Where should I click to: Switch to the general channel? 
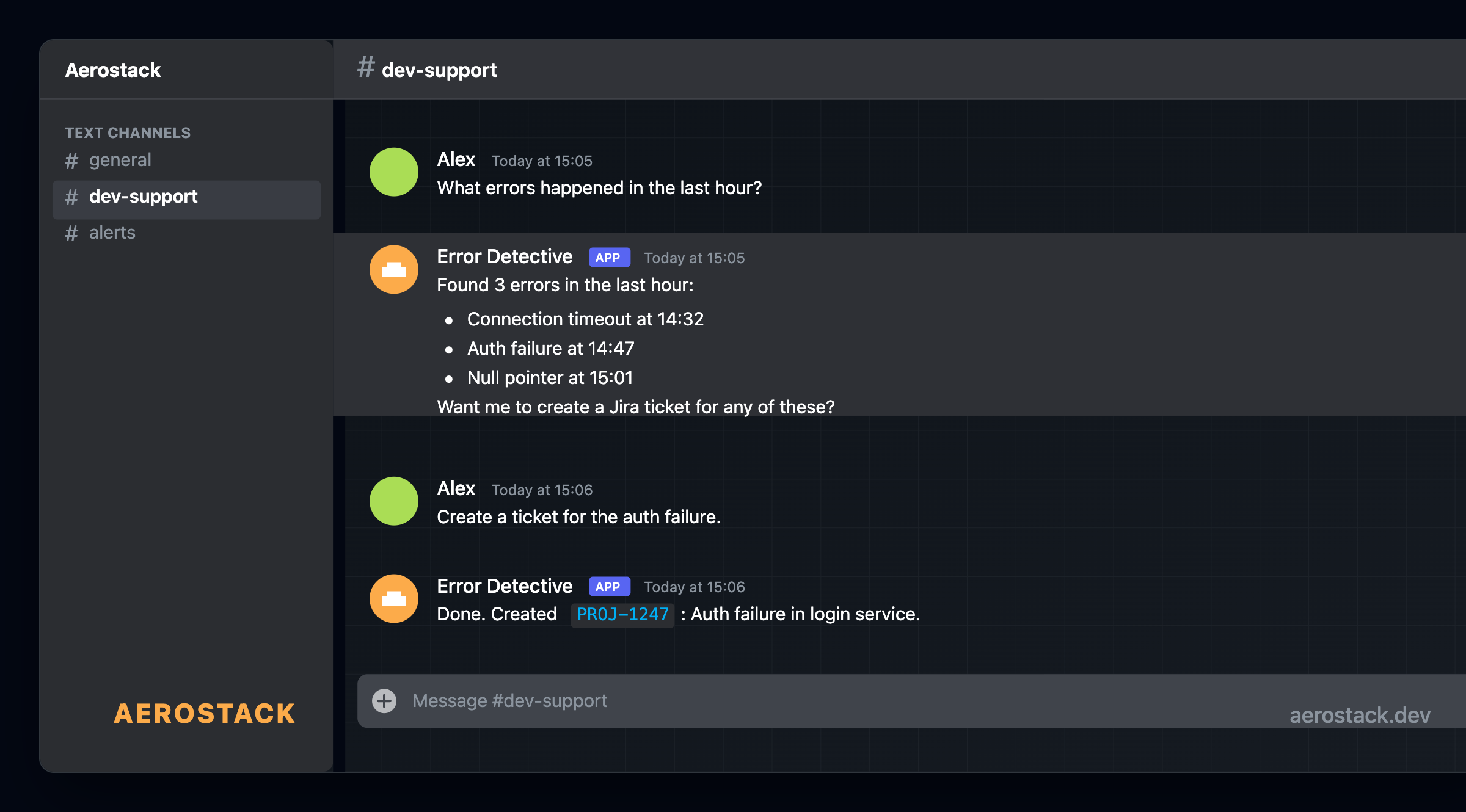coord(120,160)
